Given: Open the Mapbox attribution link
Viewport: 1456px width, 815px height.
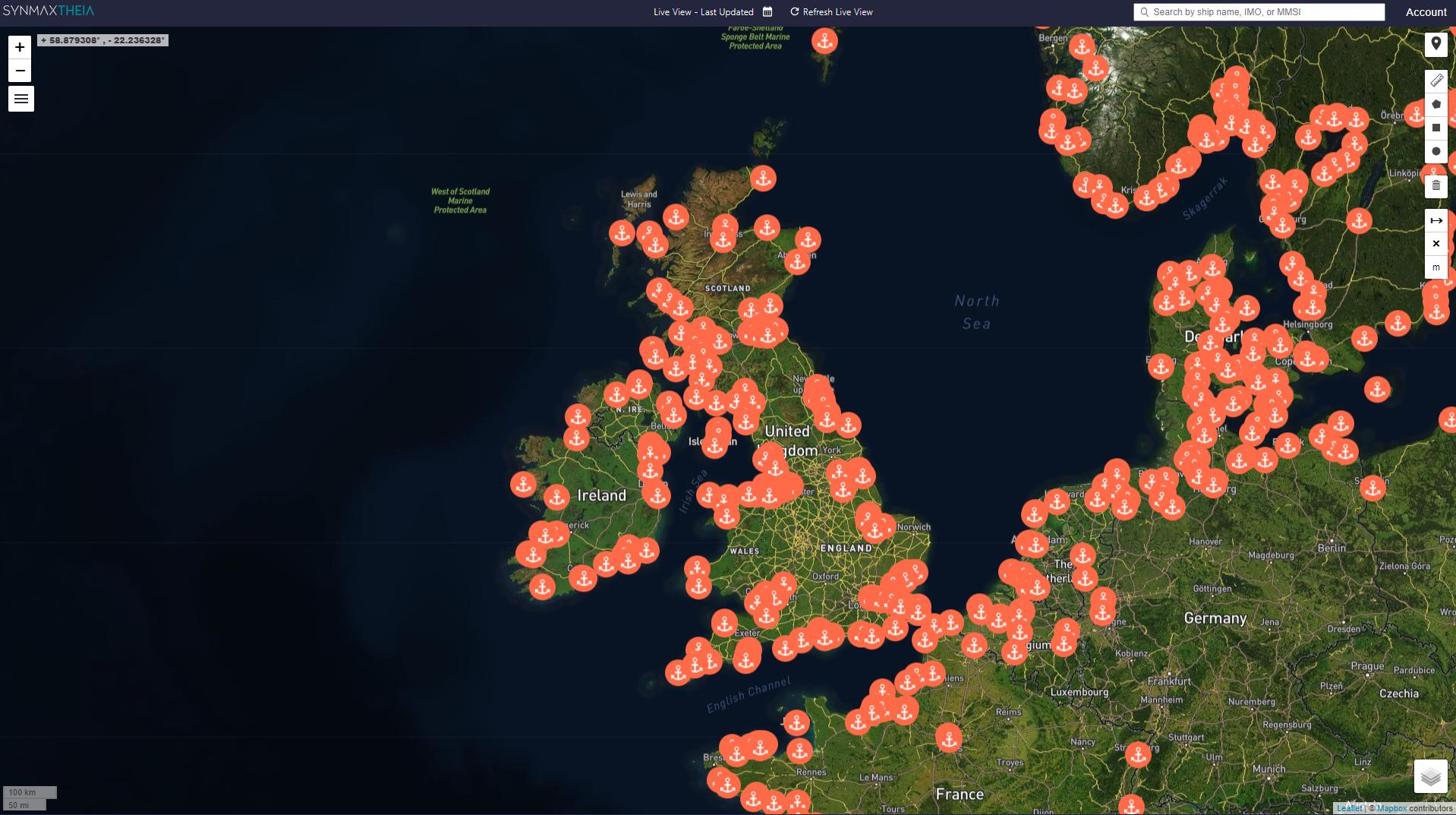Looking at the screenshot, I should pyautogui.click(x=1391, y=808).
